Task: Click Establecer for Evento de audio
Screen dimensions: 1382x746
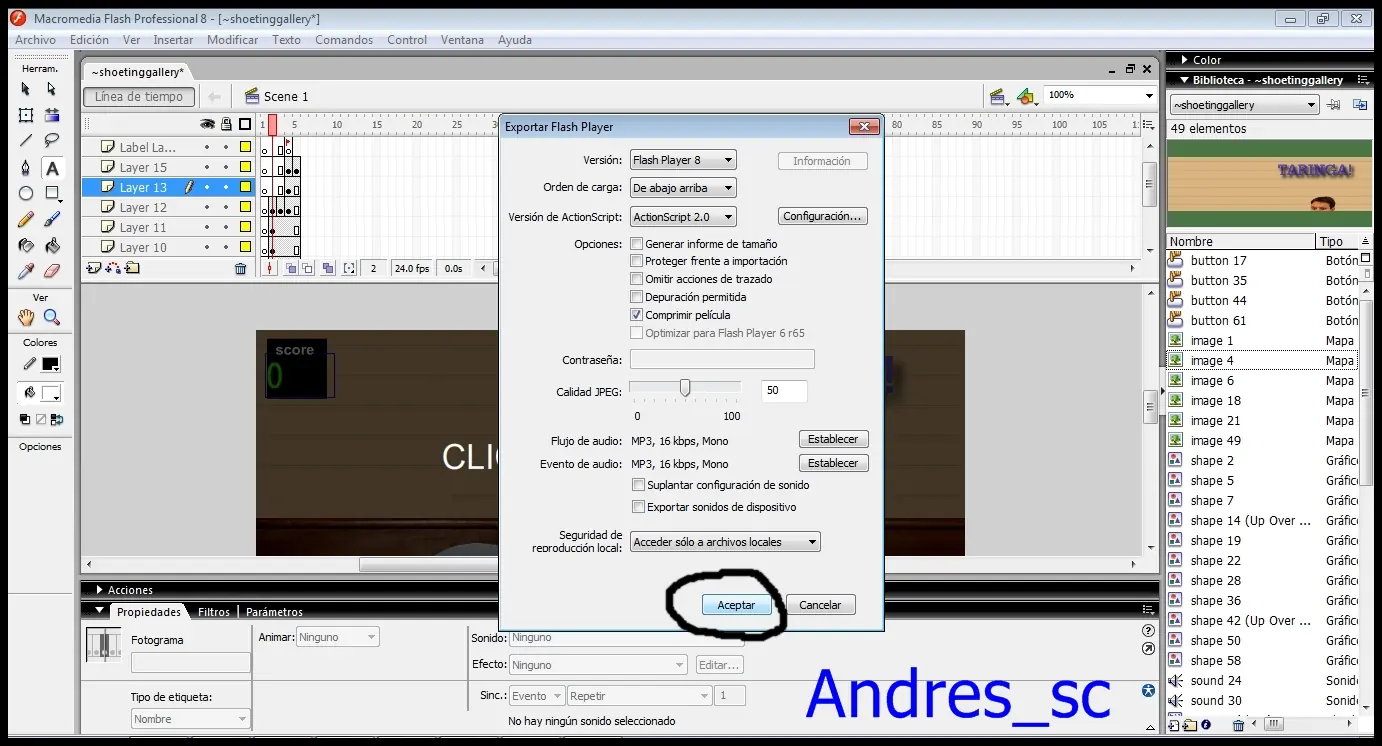Action: tap(833, 463)
